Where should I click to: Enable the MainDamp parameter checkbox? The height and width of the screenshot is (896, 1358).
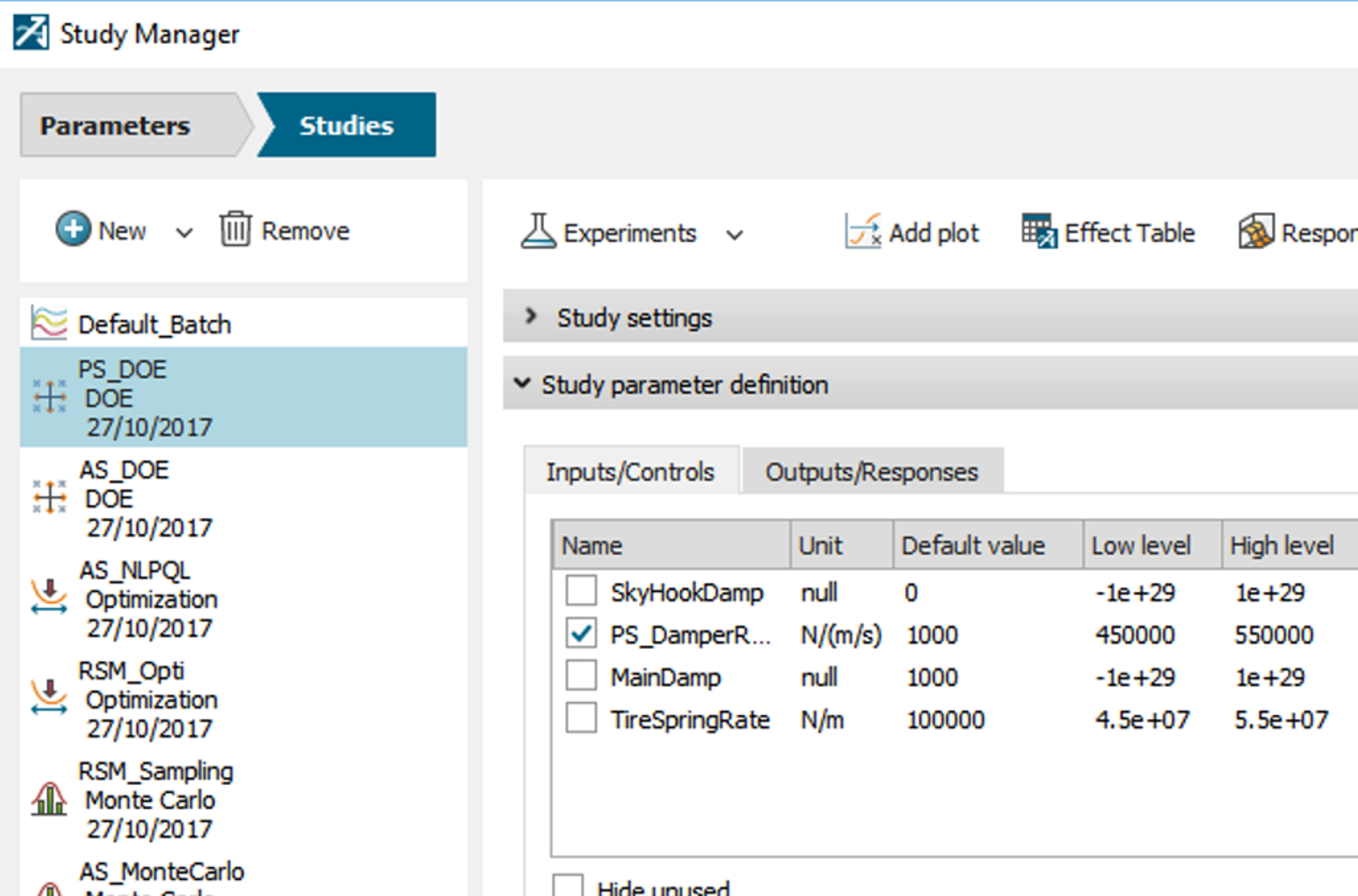tap(580, 675)
